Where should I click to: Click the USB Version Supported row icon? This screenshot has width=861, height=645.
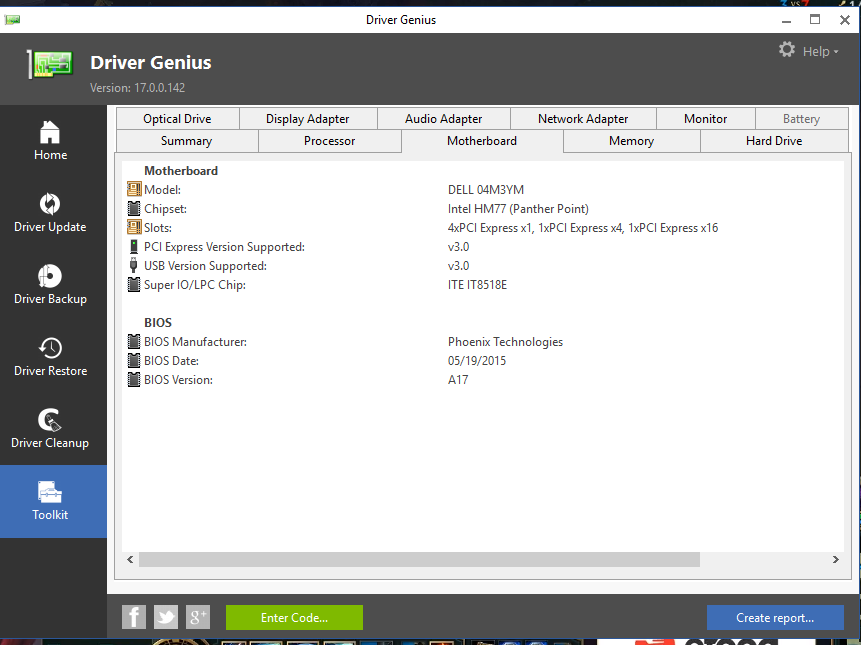pos(133,265)
